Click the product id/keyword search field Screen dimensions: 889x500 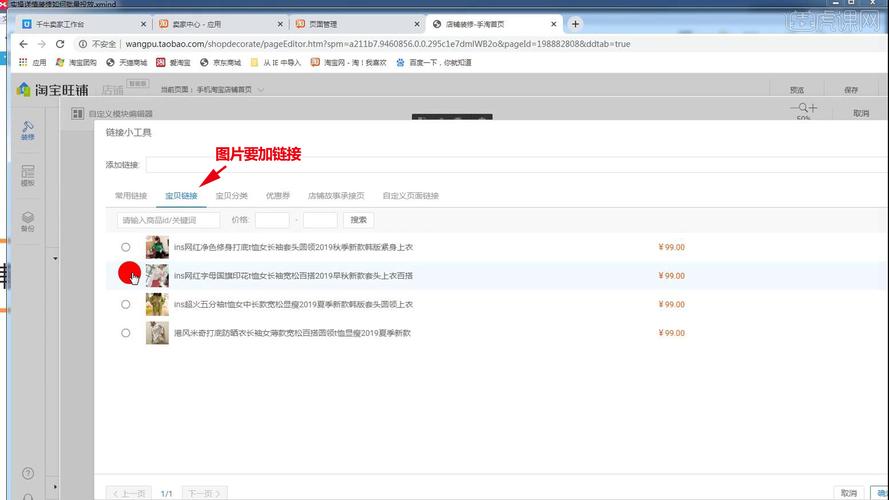pyautogui.click(x=168, y=220)
